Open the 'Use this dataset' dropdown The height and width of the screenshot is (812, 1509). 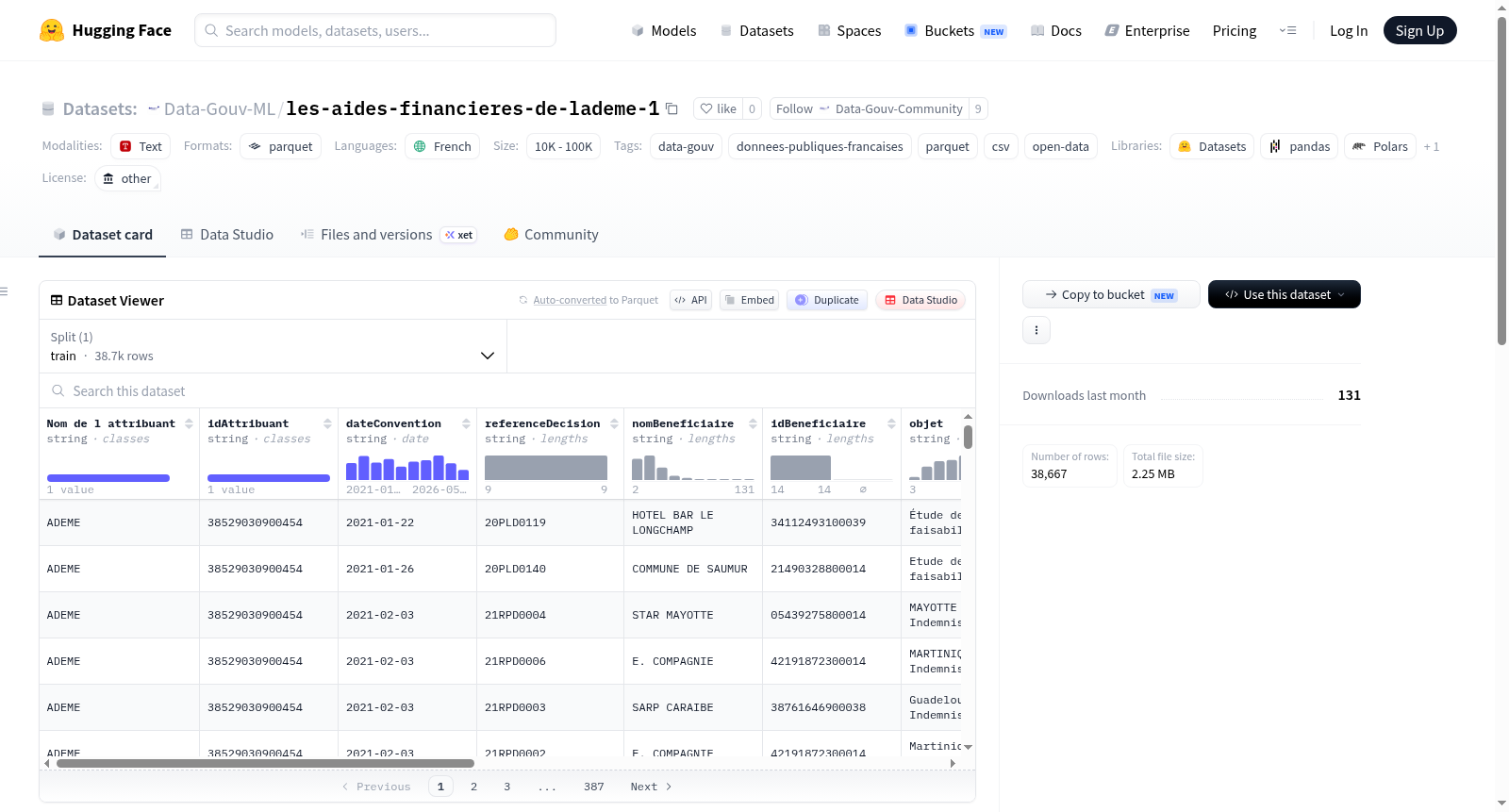pyautogui.click(x=1285, y=294)
